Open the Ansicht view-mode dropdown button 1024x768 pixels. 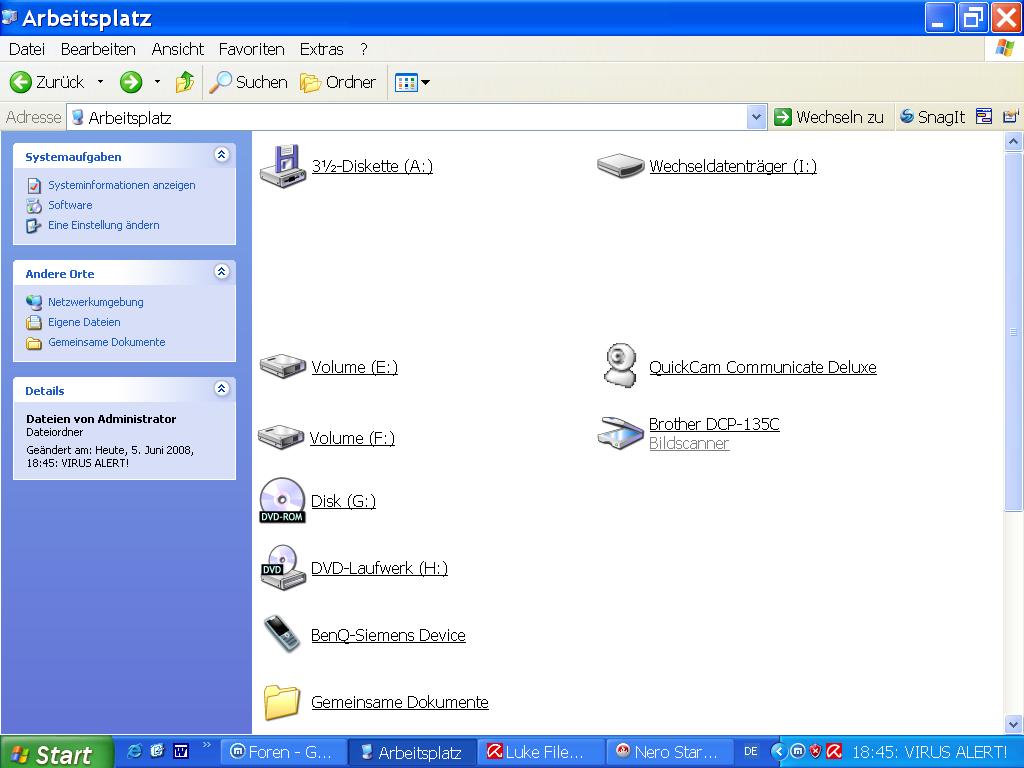412,82
